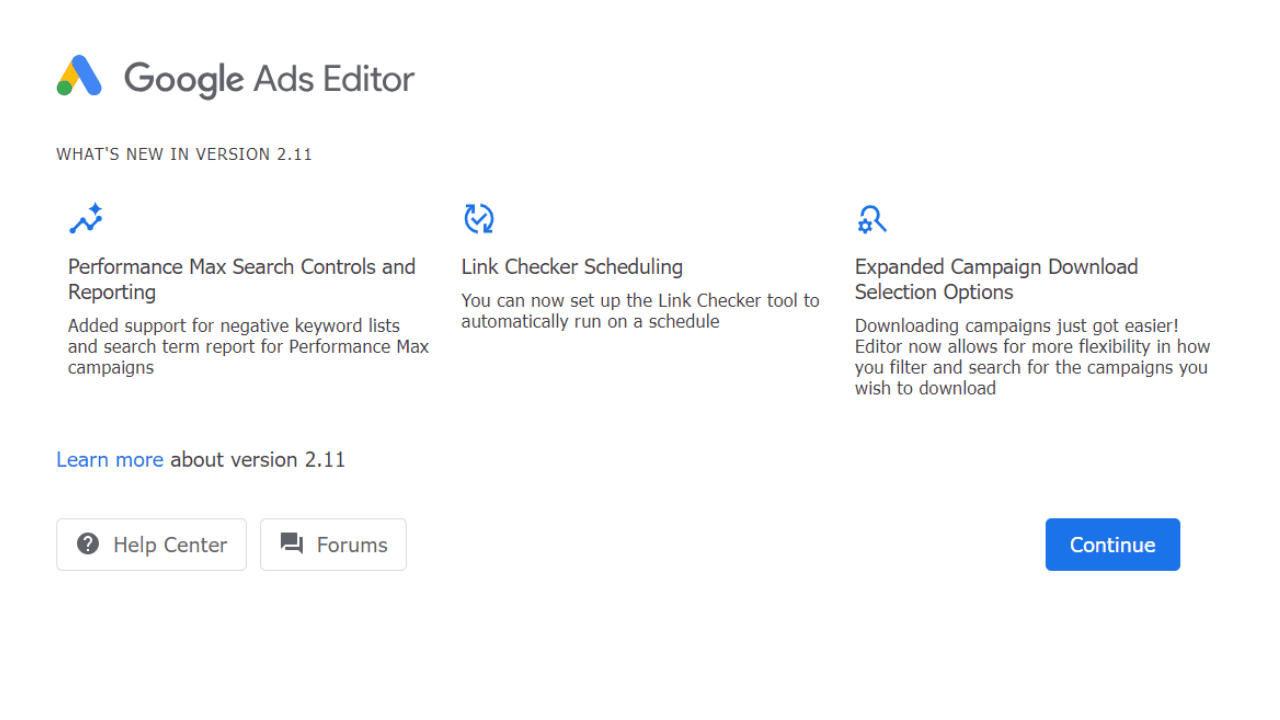Click the campaign download magnifier gear icon
This screenshot has height=720, width=1280.
pyautogui.click(x=872, y=219)
